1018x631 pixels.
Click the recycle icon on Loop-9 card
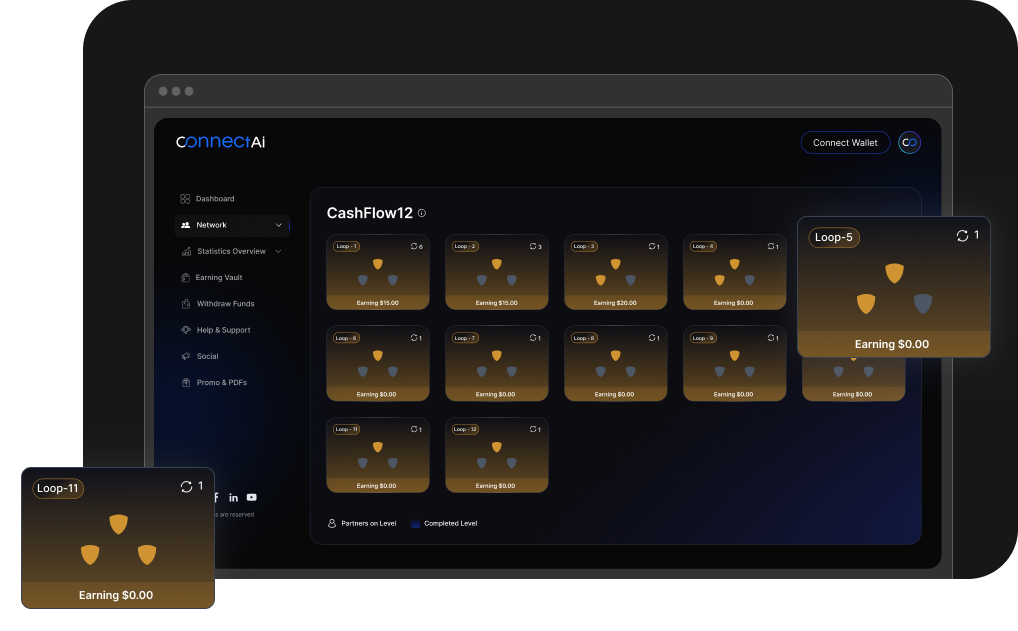click(771, 338)
